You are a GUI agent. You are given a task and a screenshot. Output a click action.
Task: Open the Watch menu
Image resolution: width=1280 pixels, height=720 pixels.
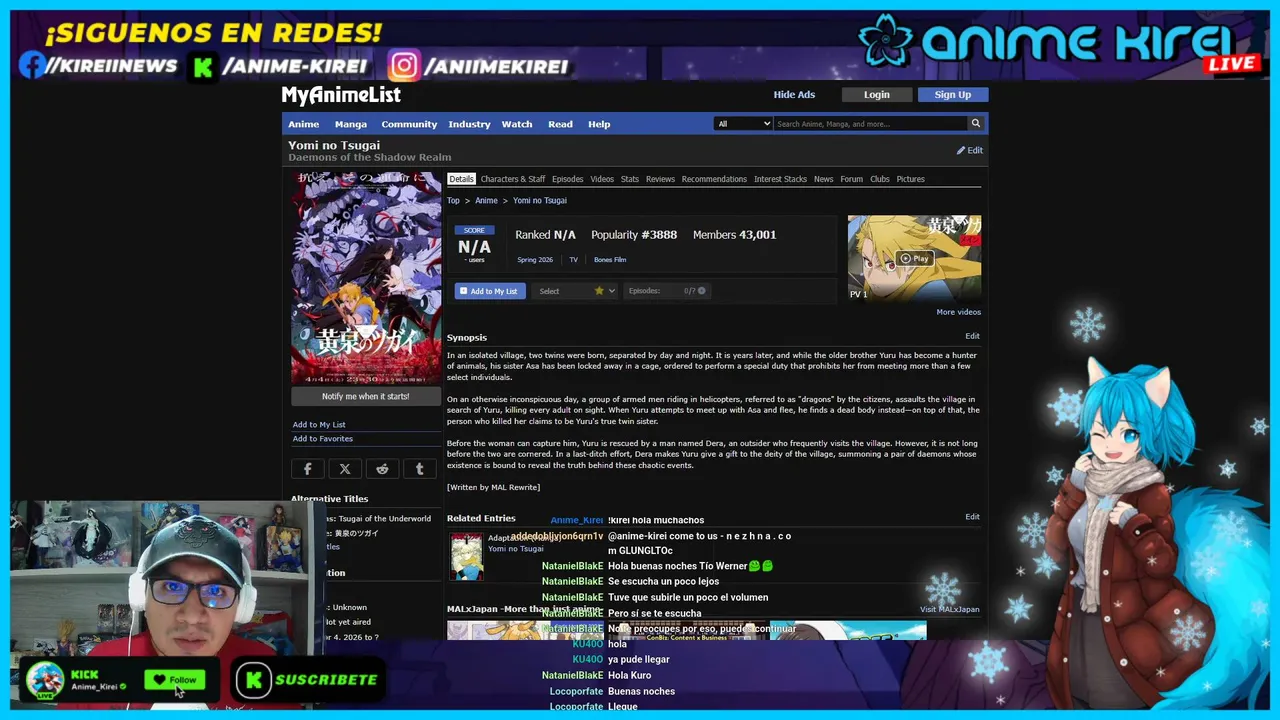click(517, 124)
